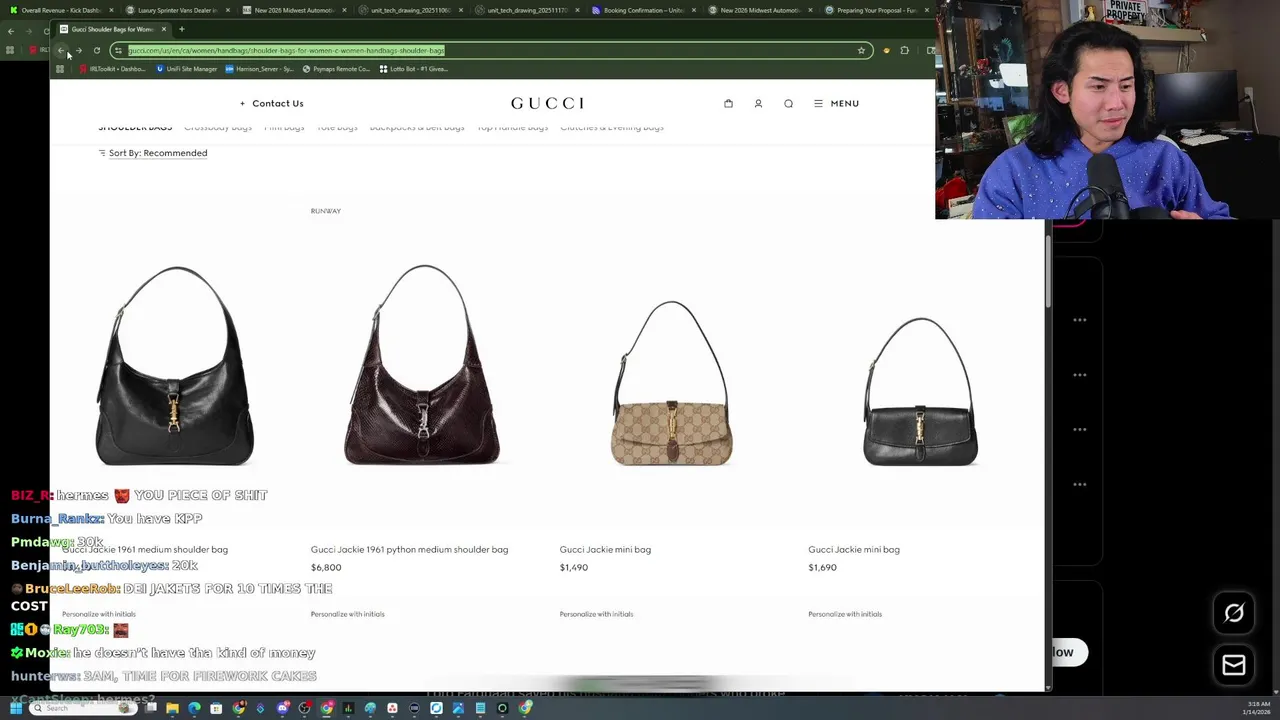
Task: Open File Explorer from the taskbar
Action: pyautogui.click(x=172, y=708)
